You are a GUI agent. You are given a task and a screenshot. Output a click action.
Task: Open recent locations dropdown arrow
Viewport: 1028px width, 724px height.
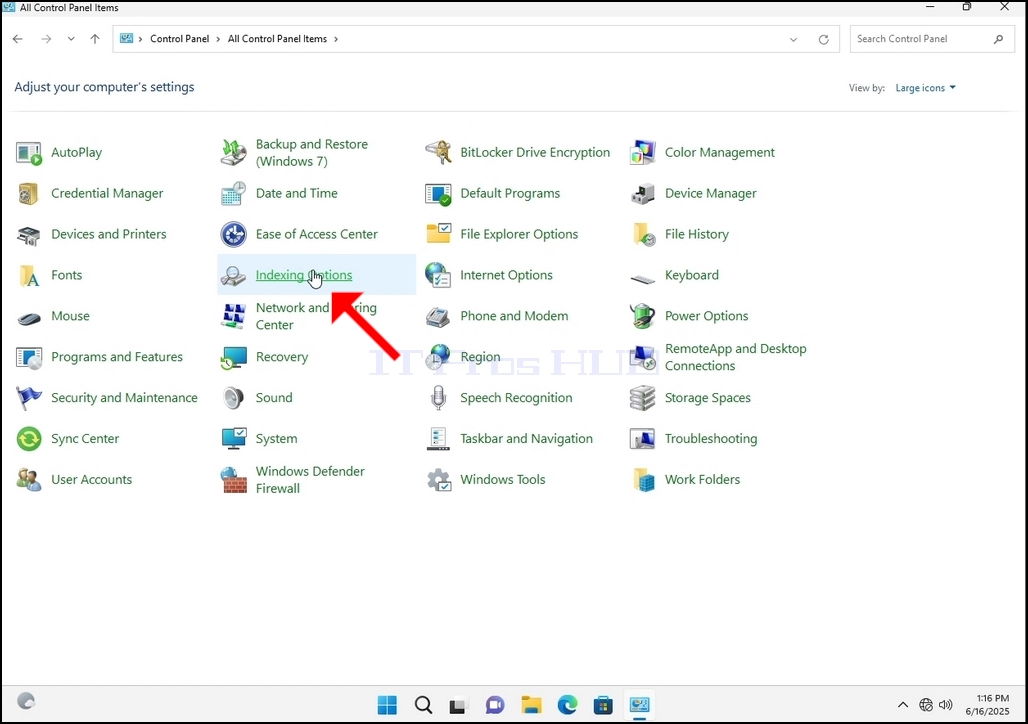click(x=71, y=39)
